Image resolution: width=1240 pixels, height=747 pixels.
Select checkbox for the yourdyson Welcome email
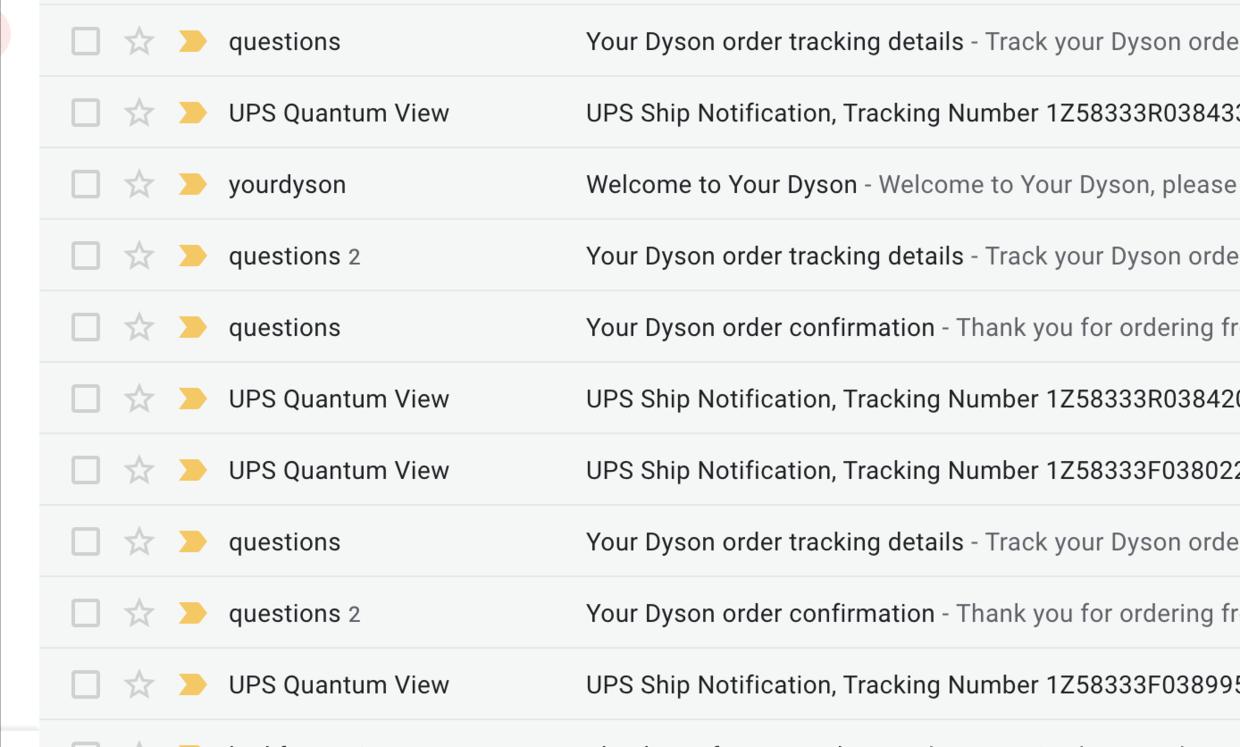[86, 185]
